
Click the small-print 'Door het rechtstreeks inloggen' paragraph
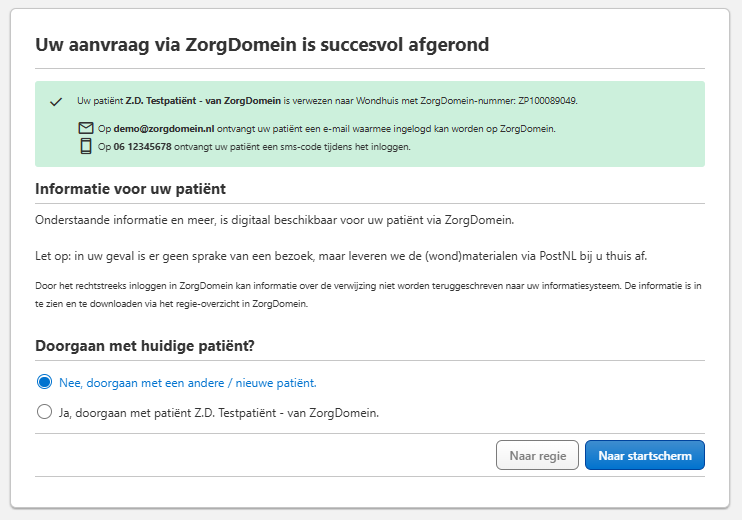point(369,294)
